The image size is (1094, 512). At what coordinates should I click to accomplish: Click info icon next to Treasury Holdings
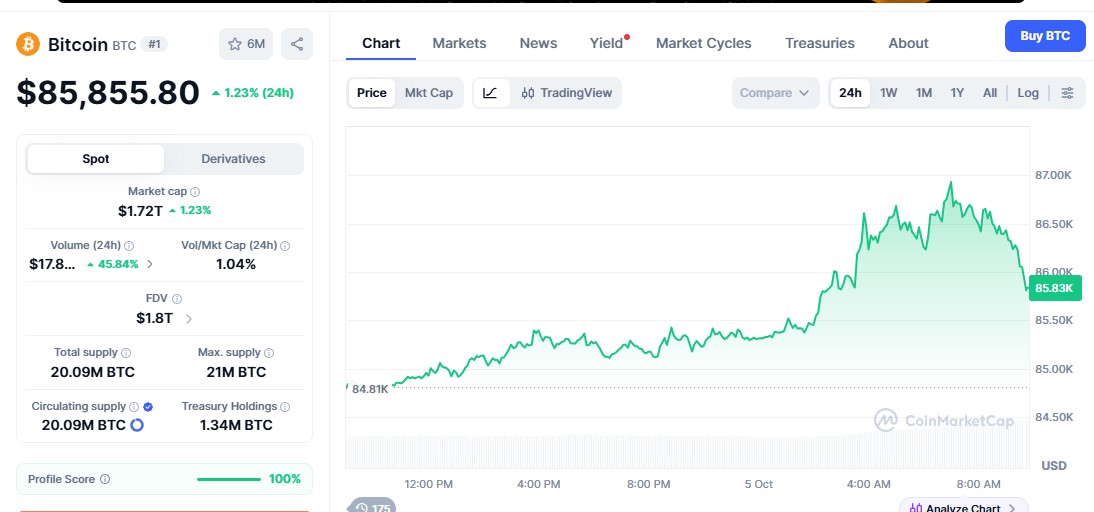[285, 406]
